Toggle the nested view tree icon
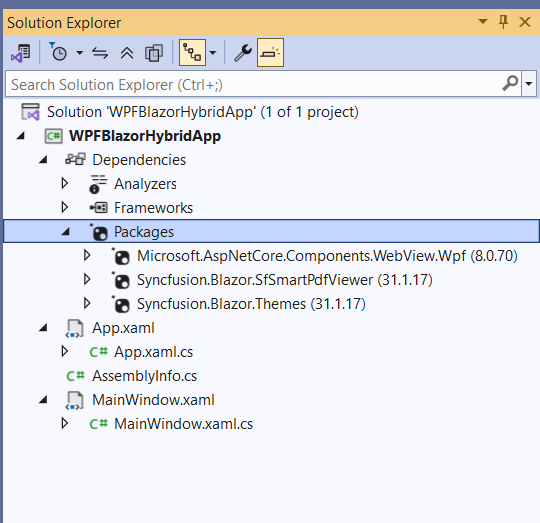This screenshot has height=523, width=540. (x=192, y=53)
